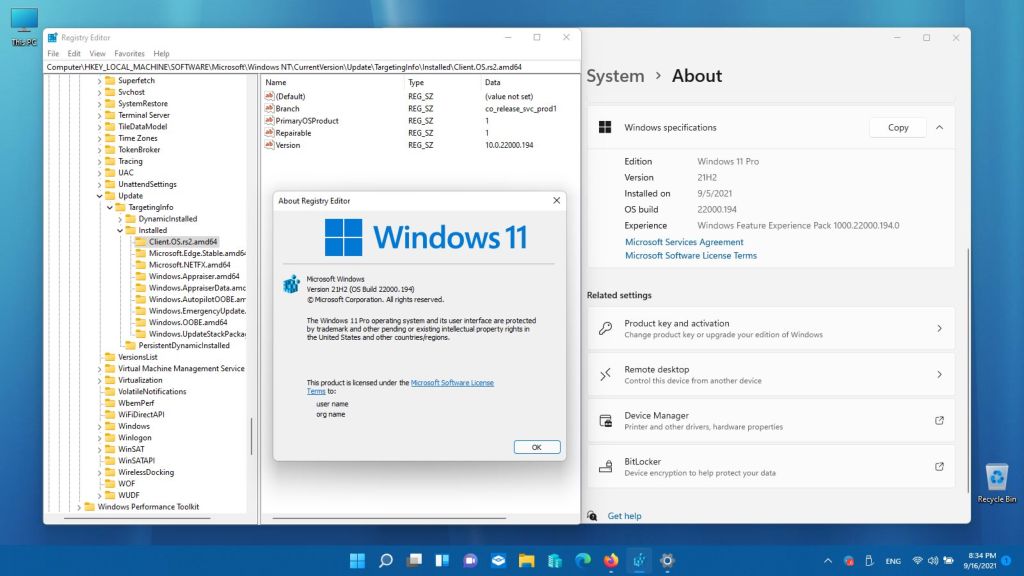Image resolution: width=1024 pixels, height=576 pixels.
Task: Launch Microsoft Edge from the taskbar
Action: point(583,561)
